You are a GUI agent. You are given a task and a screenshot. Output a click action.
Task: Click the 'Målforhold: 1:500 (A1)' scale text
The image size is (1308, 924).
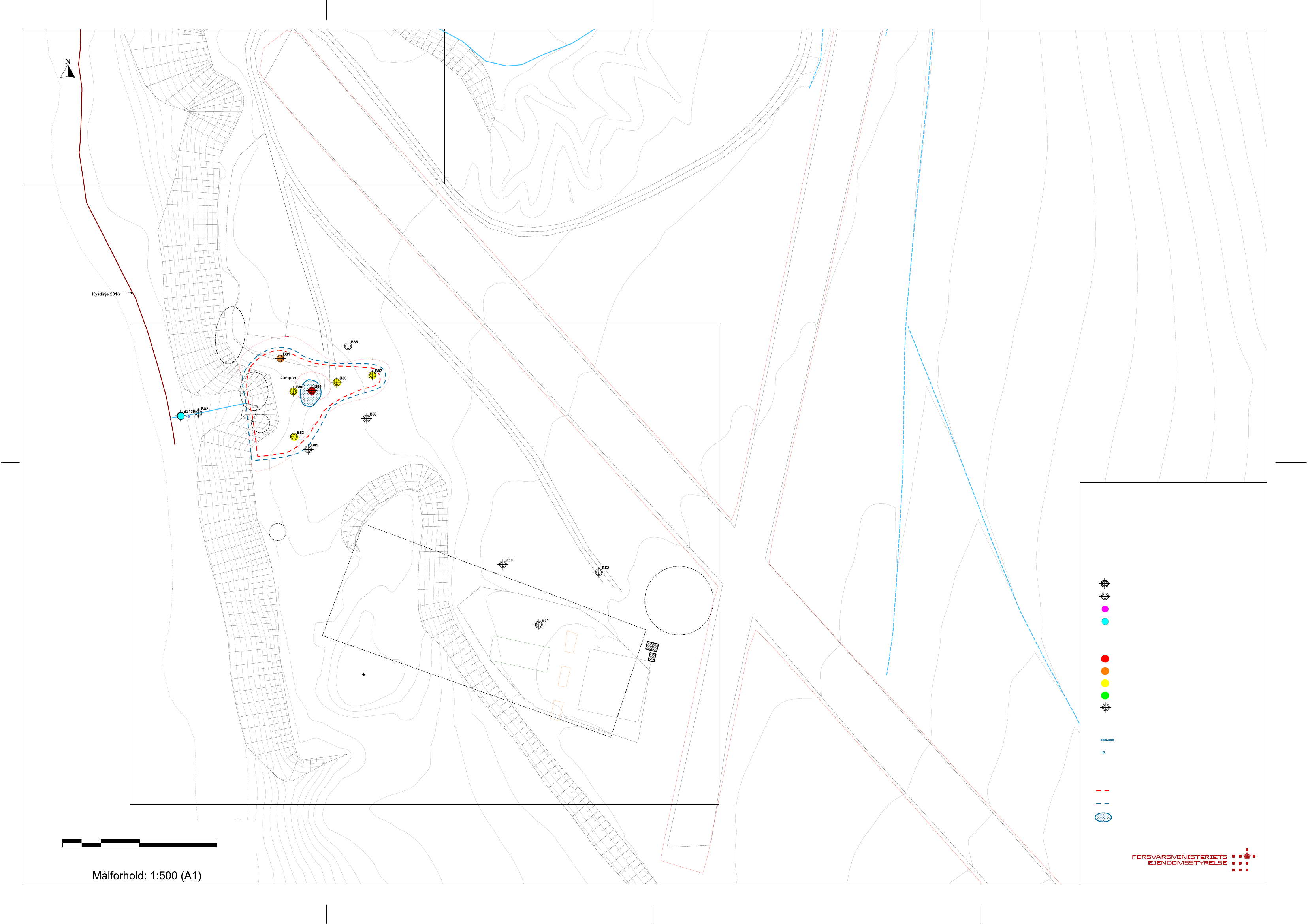pos(147,875)
